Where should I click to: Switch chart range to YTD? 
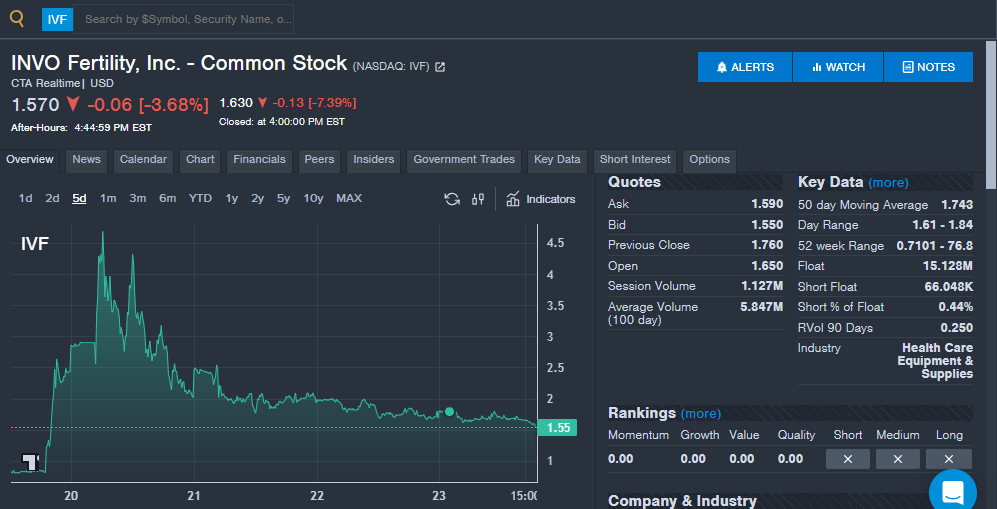[200, 198]
